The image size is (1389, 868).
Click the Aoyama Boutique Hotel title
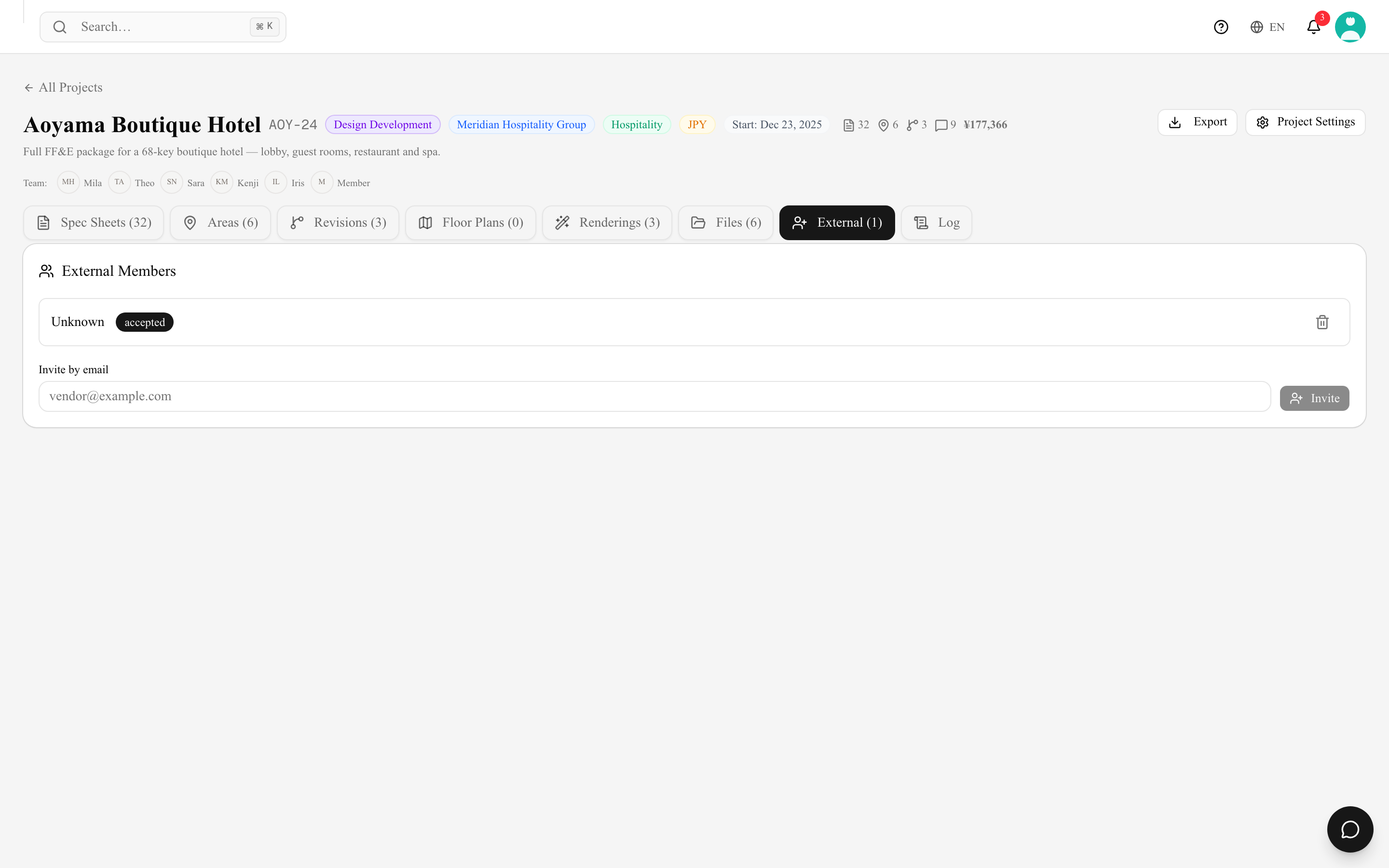click(x=142, y=124)
